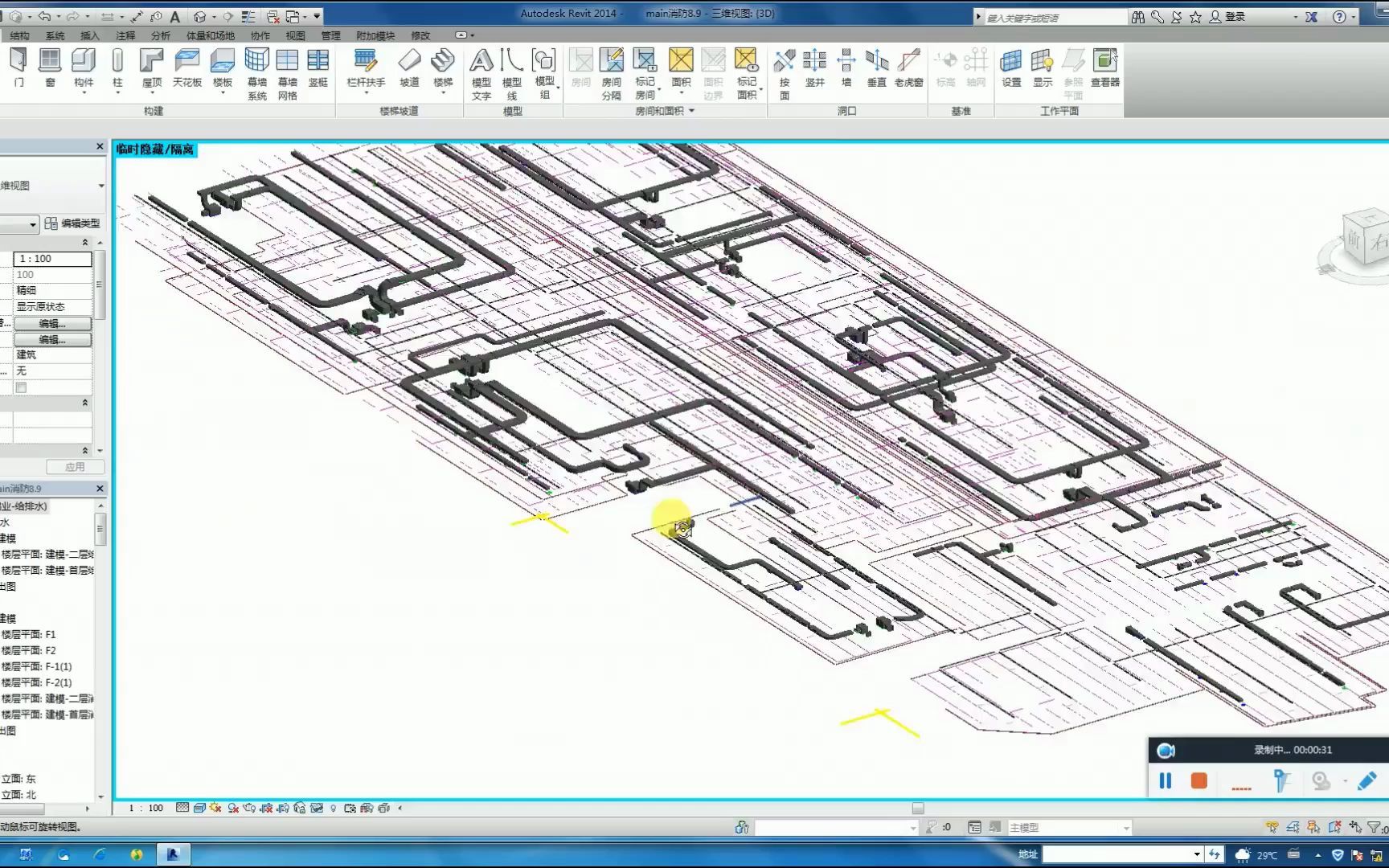The height and width of the screenshot is (868, 1389).
Task: Select the Wall (墙) opening tool
Action: pyautogui.click(x=846, y=68)
